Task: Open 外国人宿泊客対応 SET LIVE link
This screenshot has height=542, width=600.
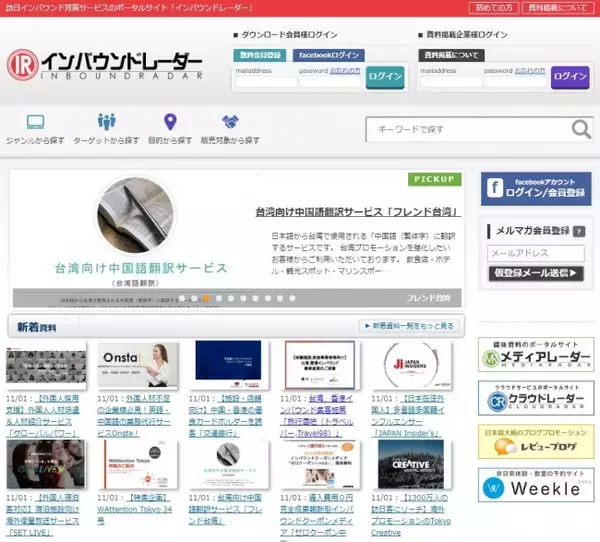Action: [42, 515]
